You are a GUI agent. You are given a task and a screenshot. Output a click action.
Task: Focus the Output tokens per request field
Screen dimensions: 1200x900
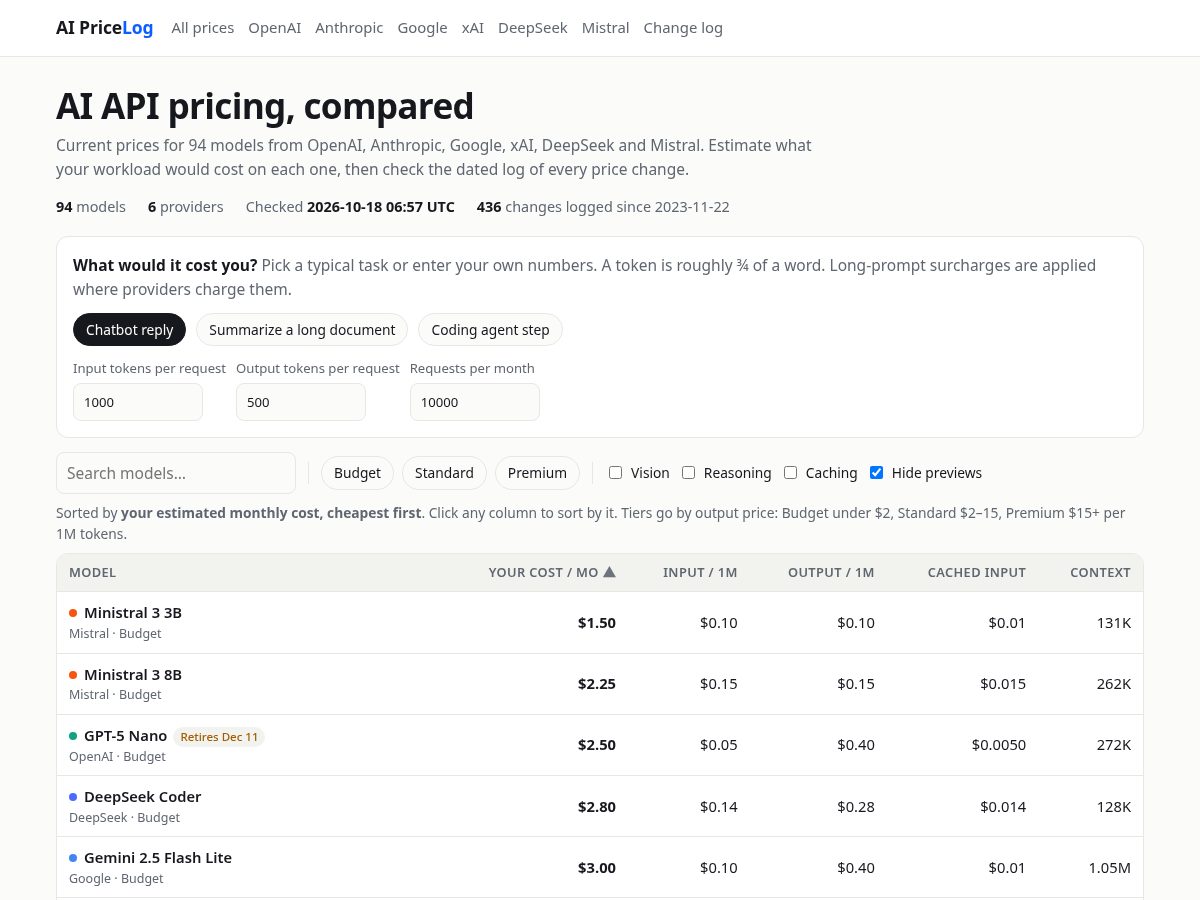tap(301, 402)
